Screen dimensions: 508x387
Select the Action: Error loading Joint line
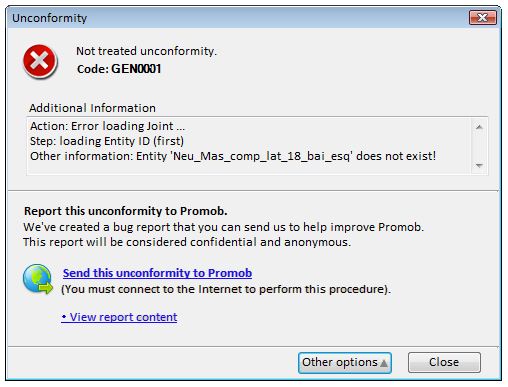pos(107,126)
